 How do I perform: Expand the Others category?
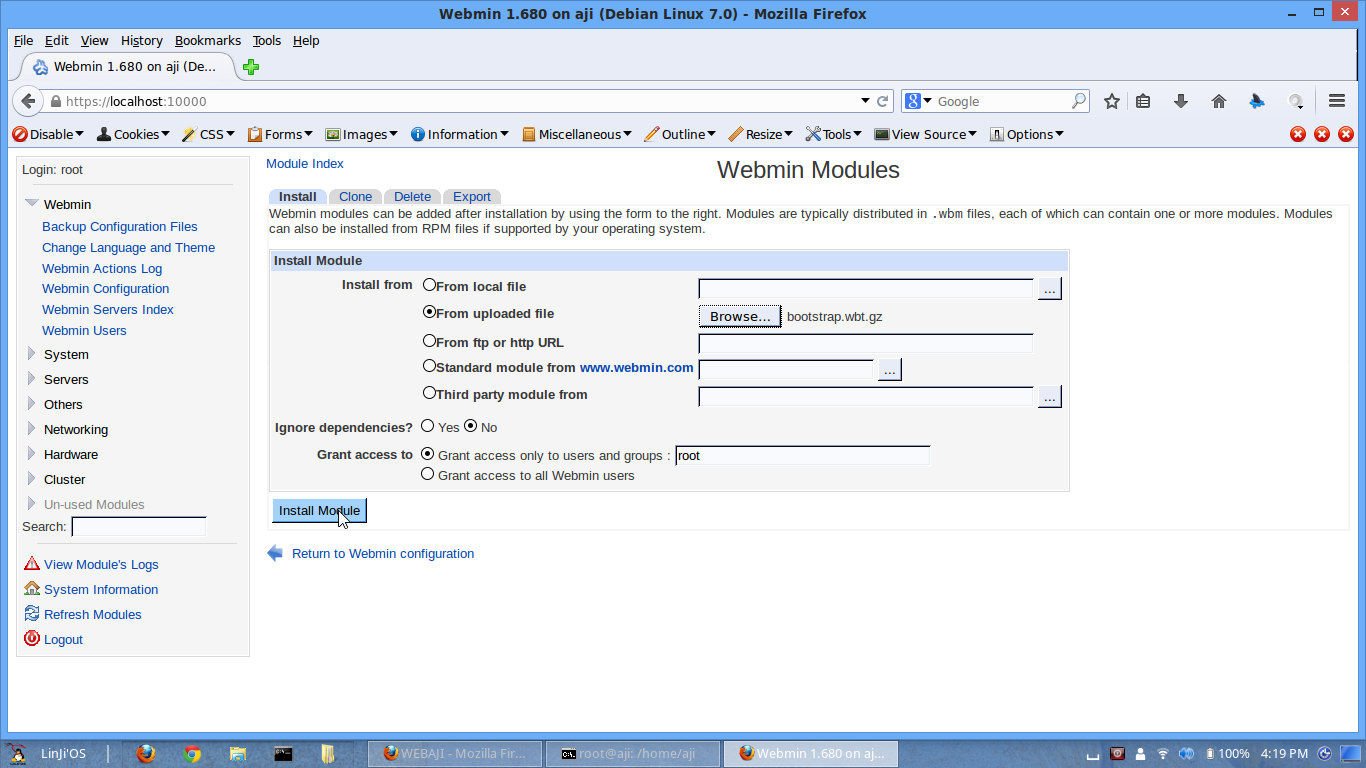point(32,404)
